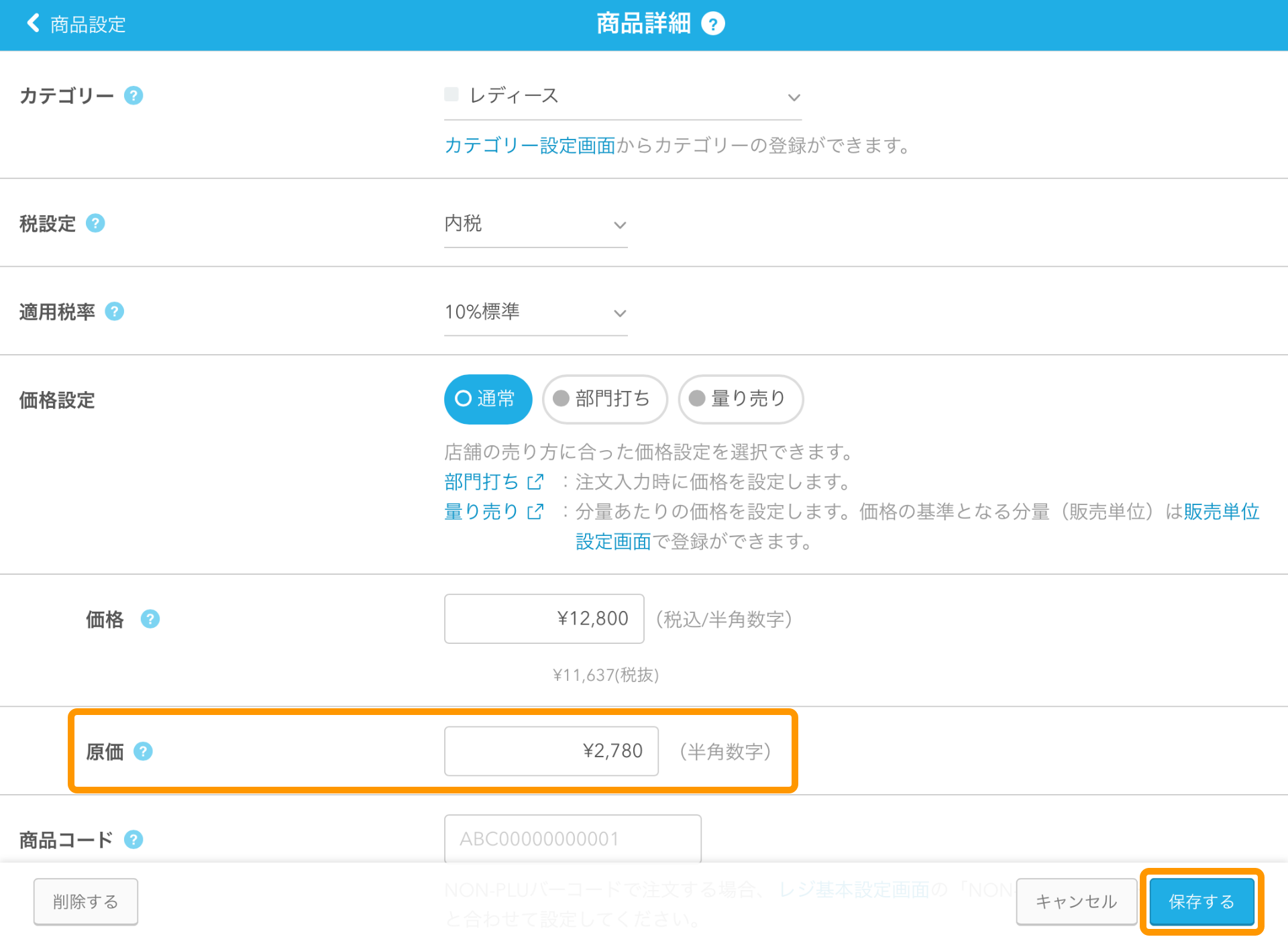
Task: Select 通常 price setting option
Action: coord(488,399)
